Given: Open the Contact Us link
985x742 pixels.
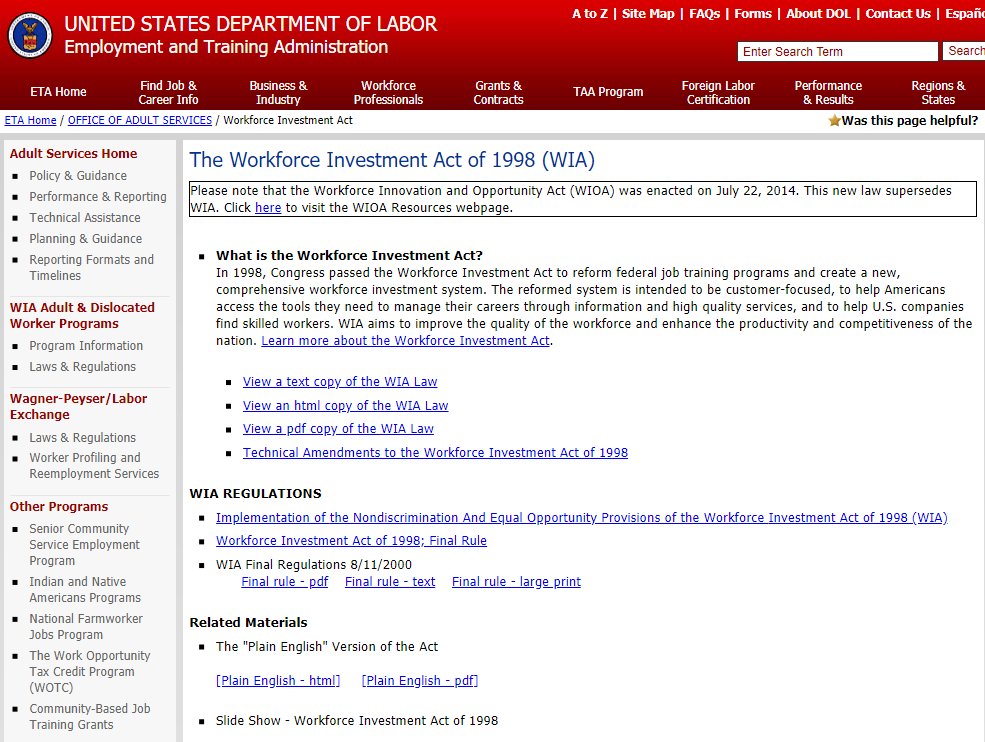Looking at the screenshot, I should 898,14.
